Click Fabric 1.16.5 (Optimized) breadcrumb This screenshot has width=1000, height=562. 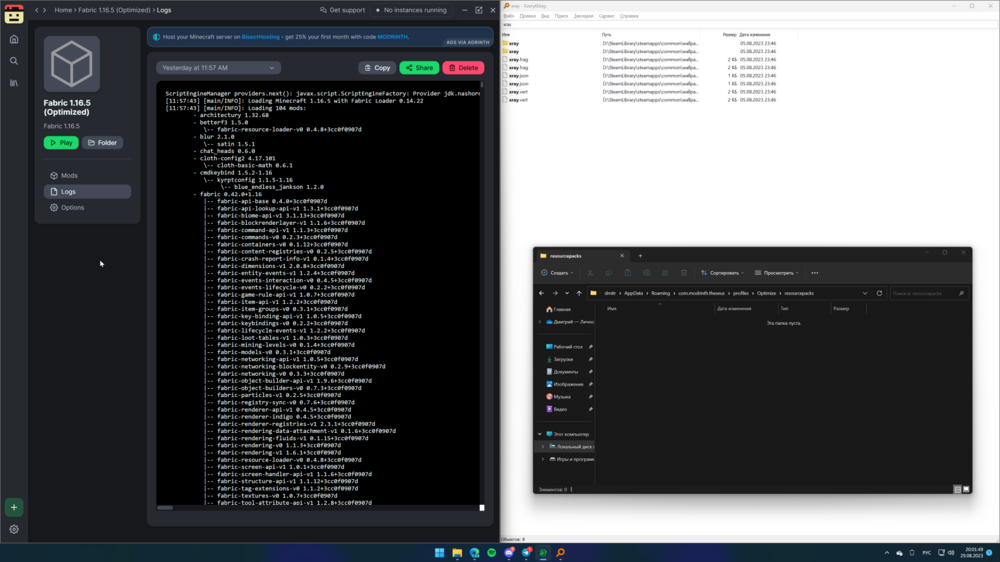pyautogui.click(x=114, y=10)
